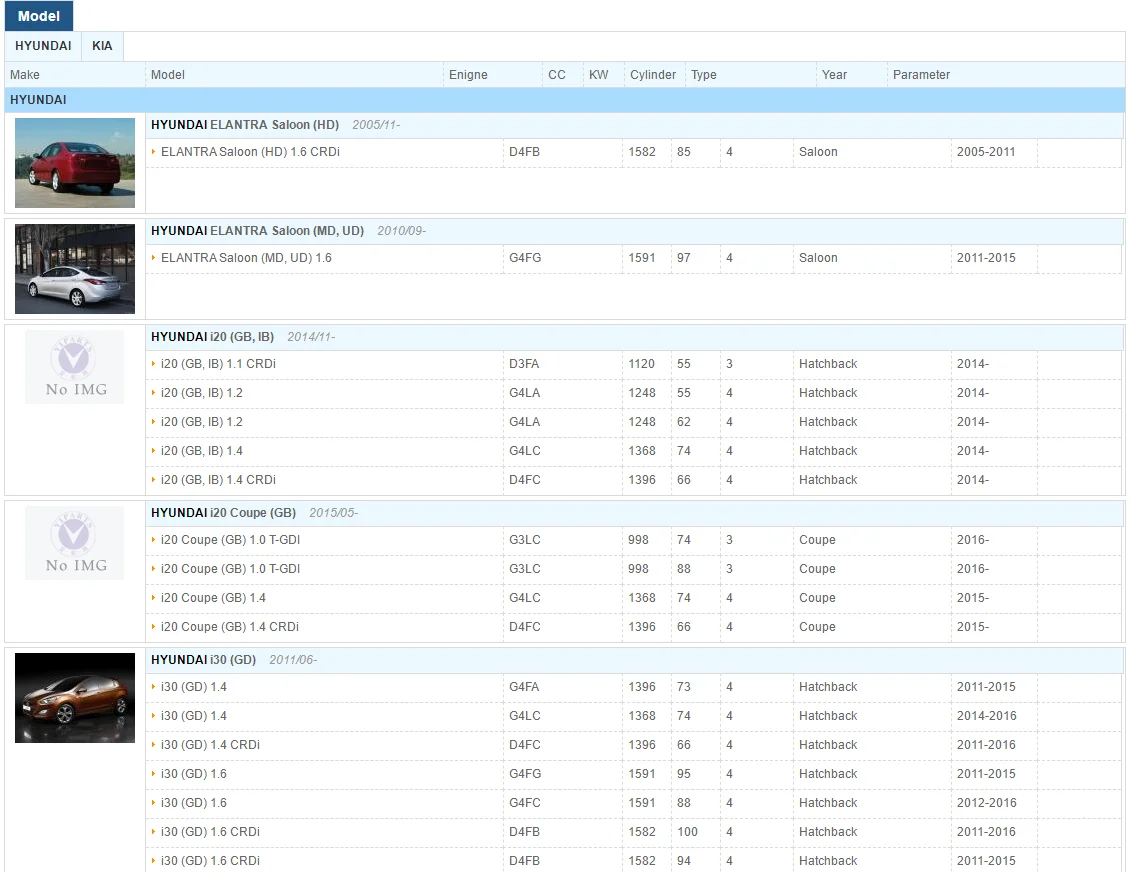This screenshot has width=1130, height=872.
Task: Select i30 (GD) 1.6 with G4FC engine
Action: [x=194, y=802]
